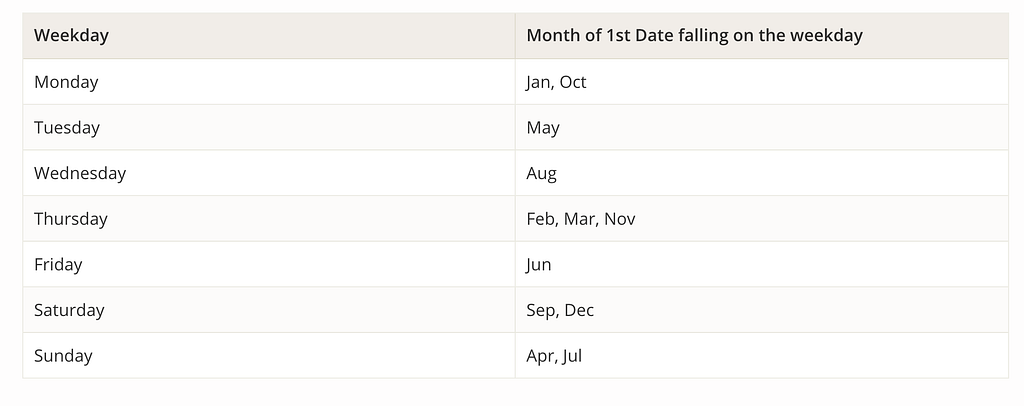The image size is (1024, 406).
Task: Select the Thursday cell
Action: point(70,219)
